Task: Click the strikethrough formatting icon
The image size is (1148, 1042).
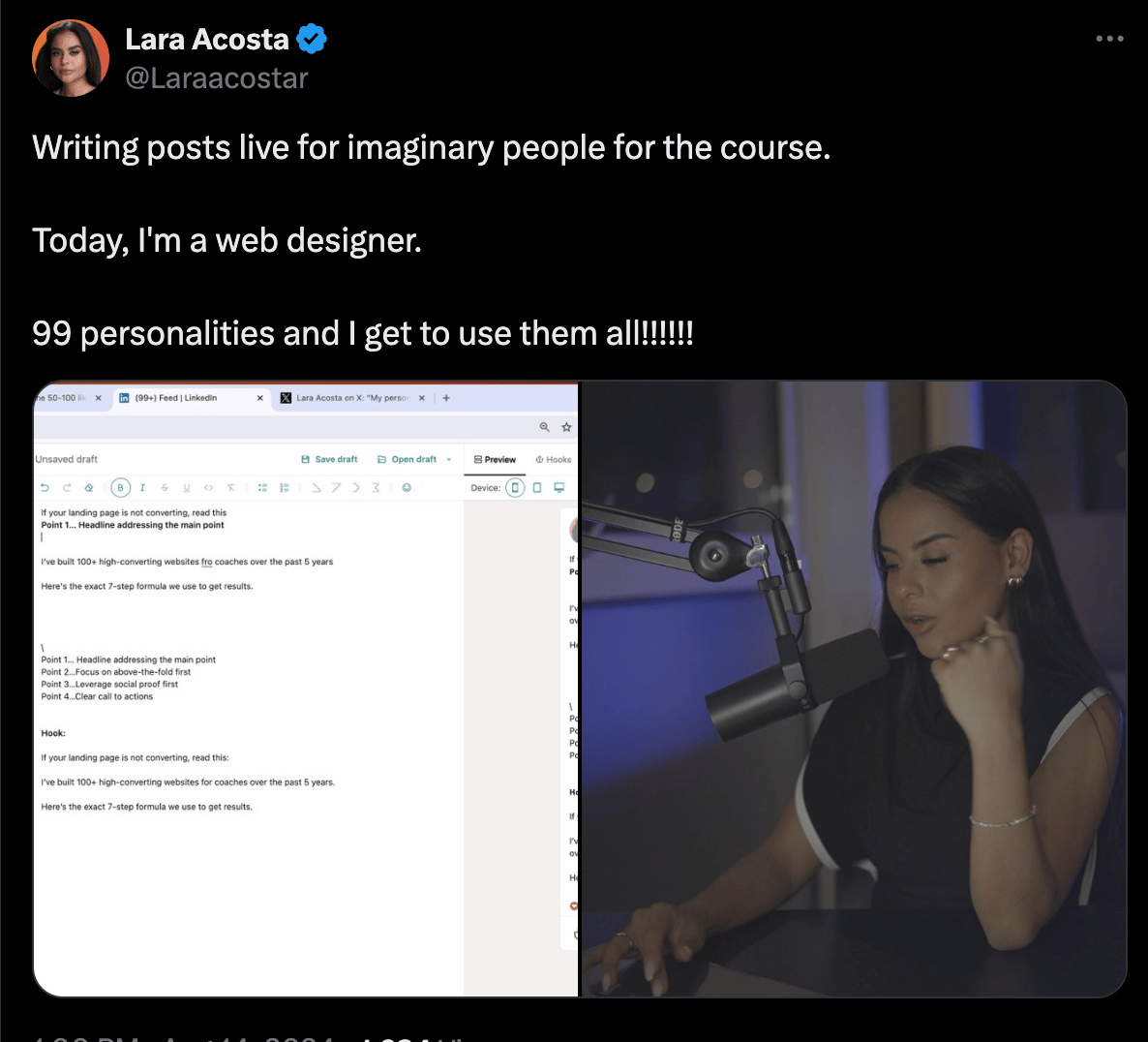Action: pyautogui.click(x=165, y=488)
